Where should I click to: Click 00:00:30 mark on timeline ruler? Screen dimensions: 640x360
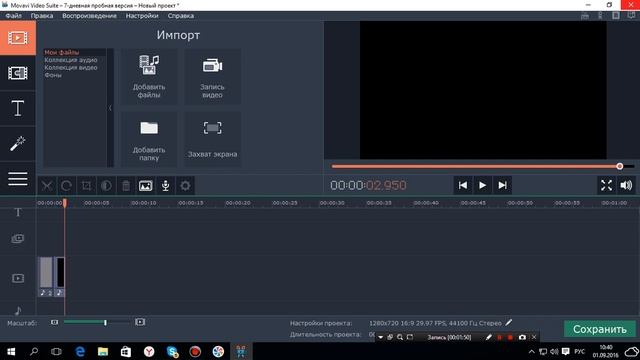coord(332,203)
